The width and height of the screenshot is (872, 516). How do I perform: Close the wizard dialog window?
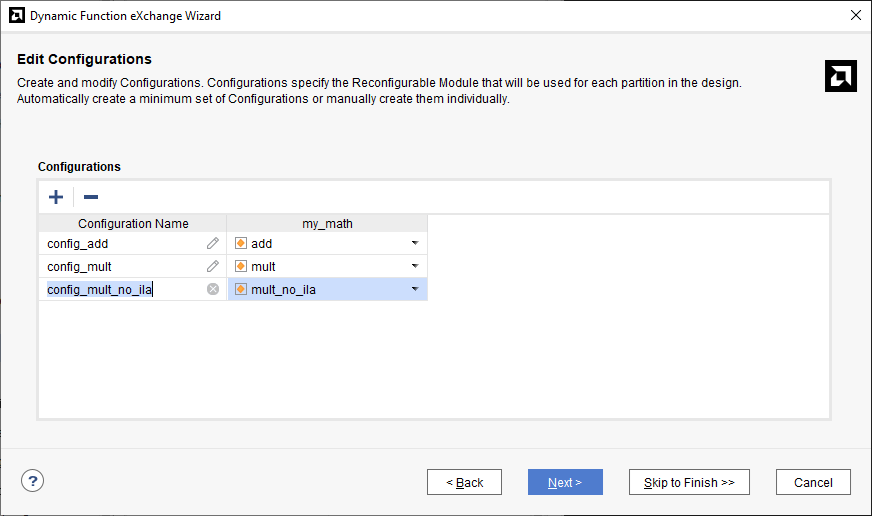[855, 15]
